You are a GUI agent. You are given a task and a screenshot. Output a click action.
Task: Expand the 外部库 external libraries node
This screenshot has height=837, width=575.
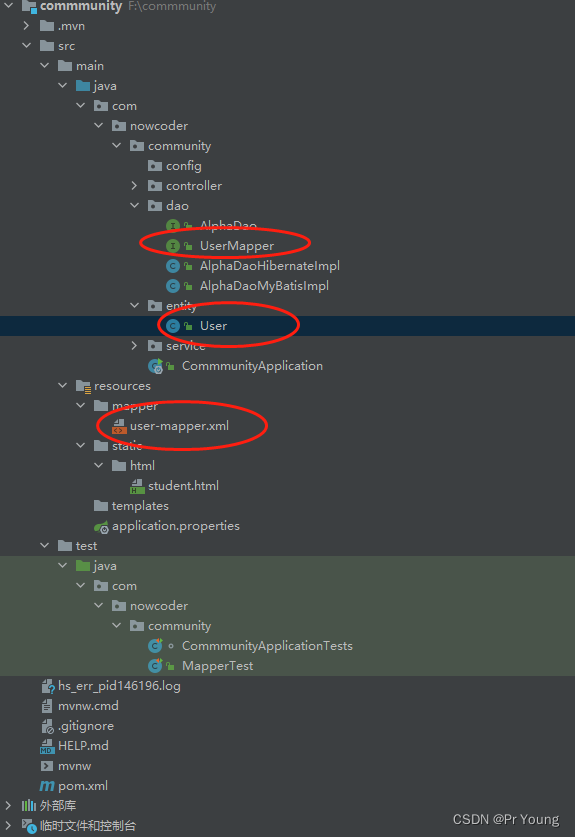[8, 806]
